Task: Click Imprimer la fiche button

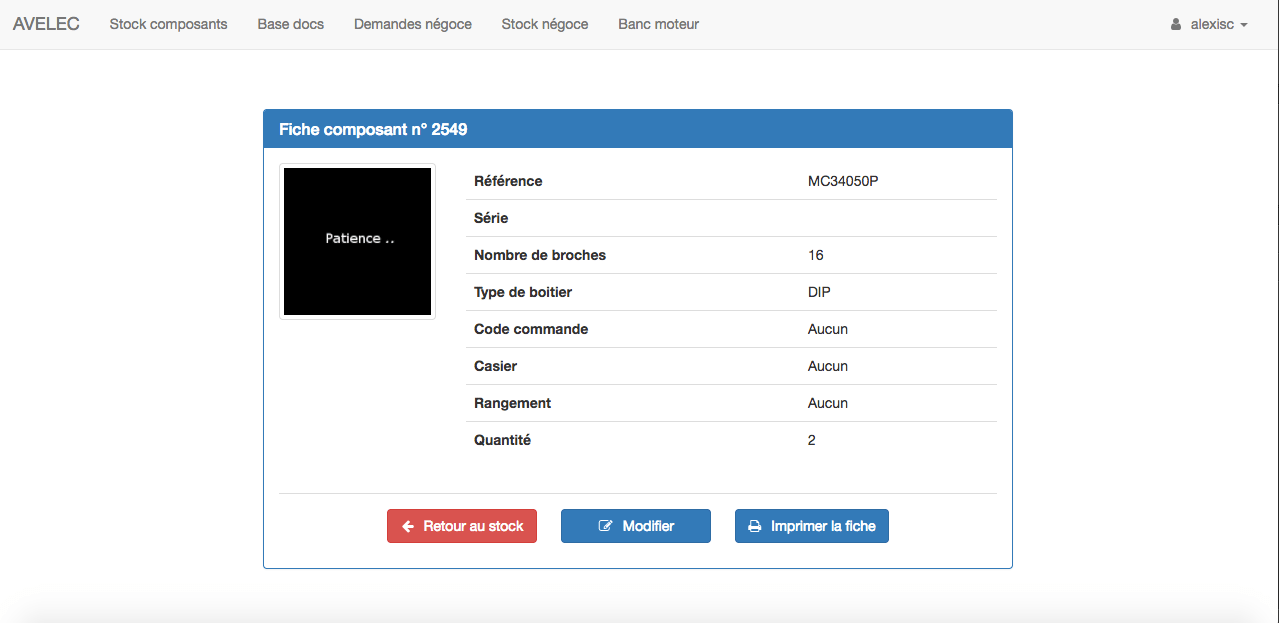Action: 812,526
